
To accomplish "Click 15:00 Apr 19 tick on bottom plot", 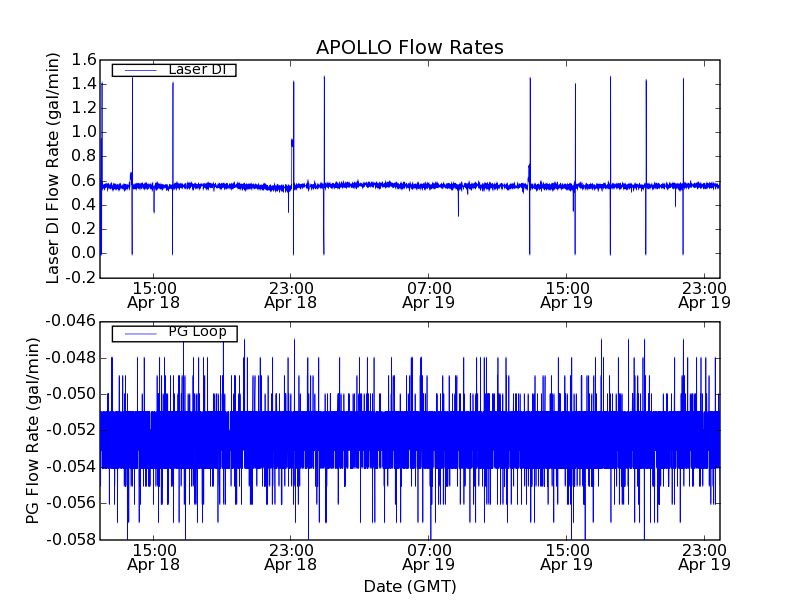I will (566, 556).
